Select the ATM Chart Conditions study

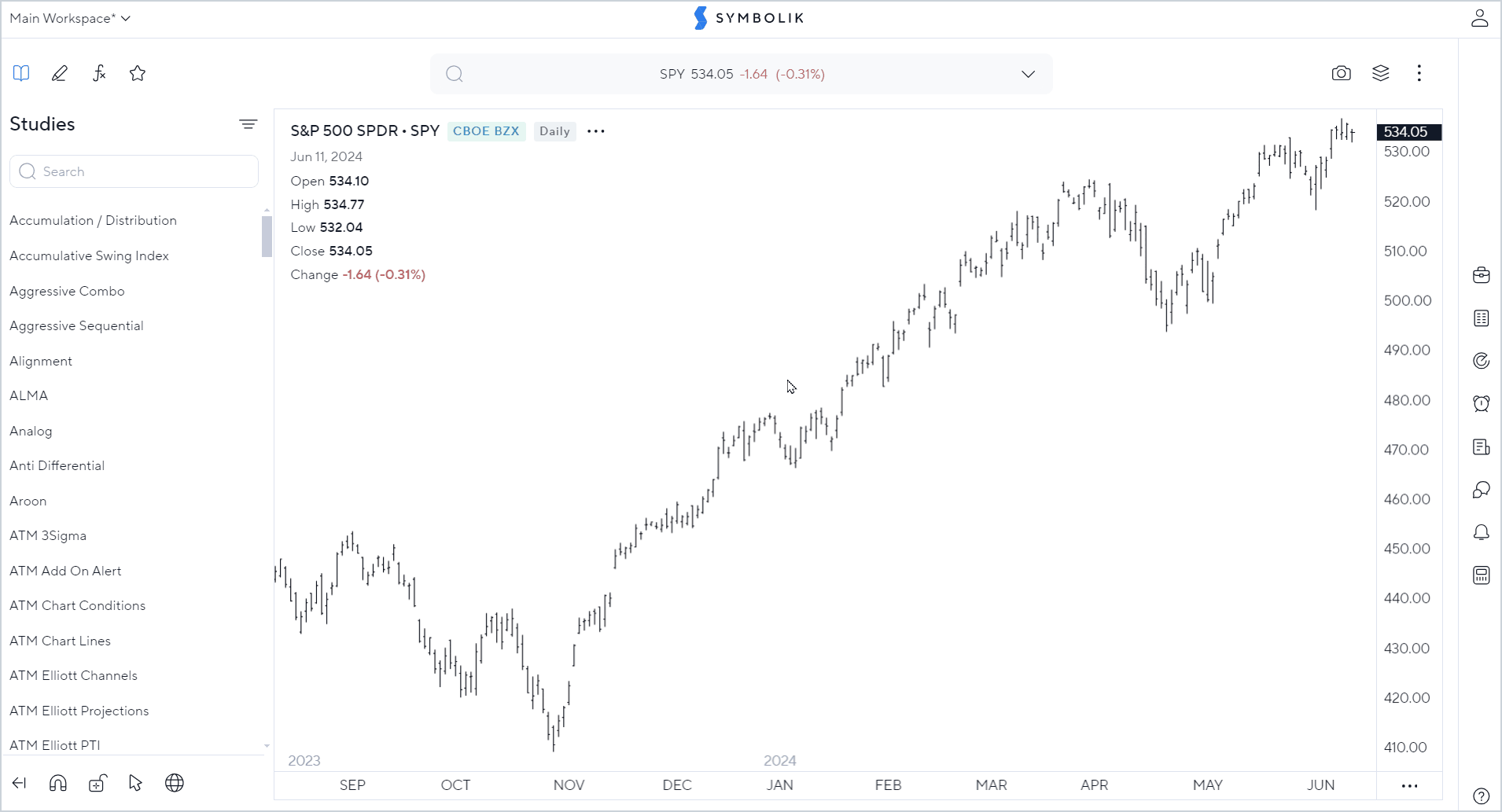pyautogui.click(x=77, y=605)
